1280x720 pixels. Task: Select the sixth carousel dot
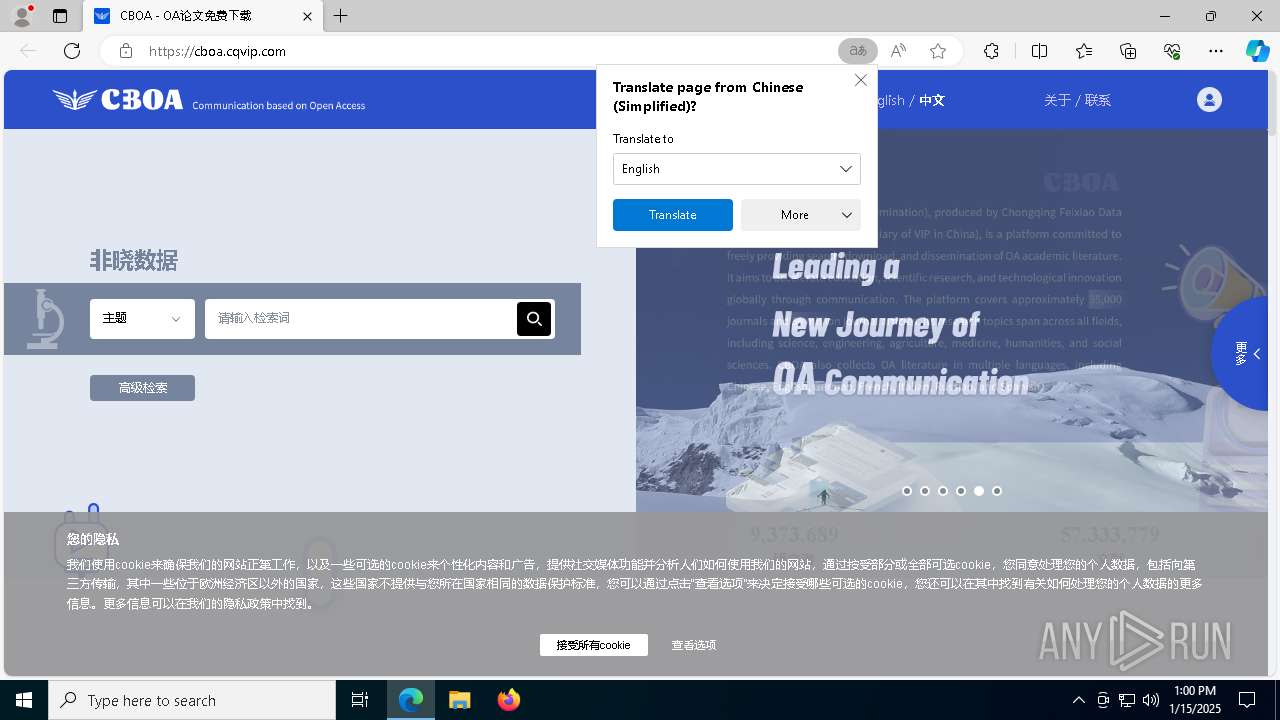997,491
